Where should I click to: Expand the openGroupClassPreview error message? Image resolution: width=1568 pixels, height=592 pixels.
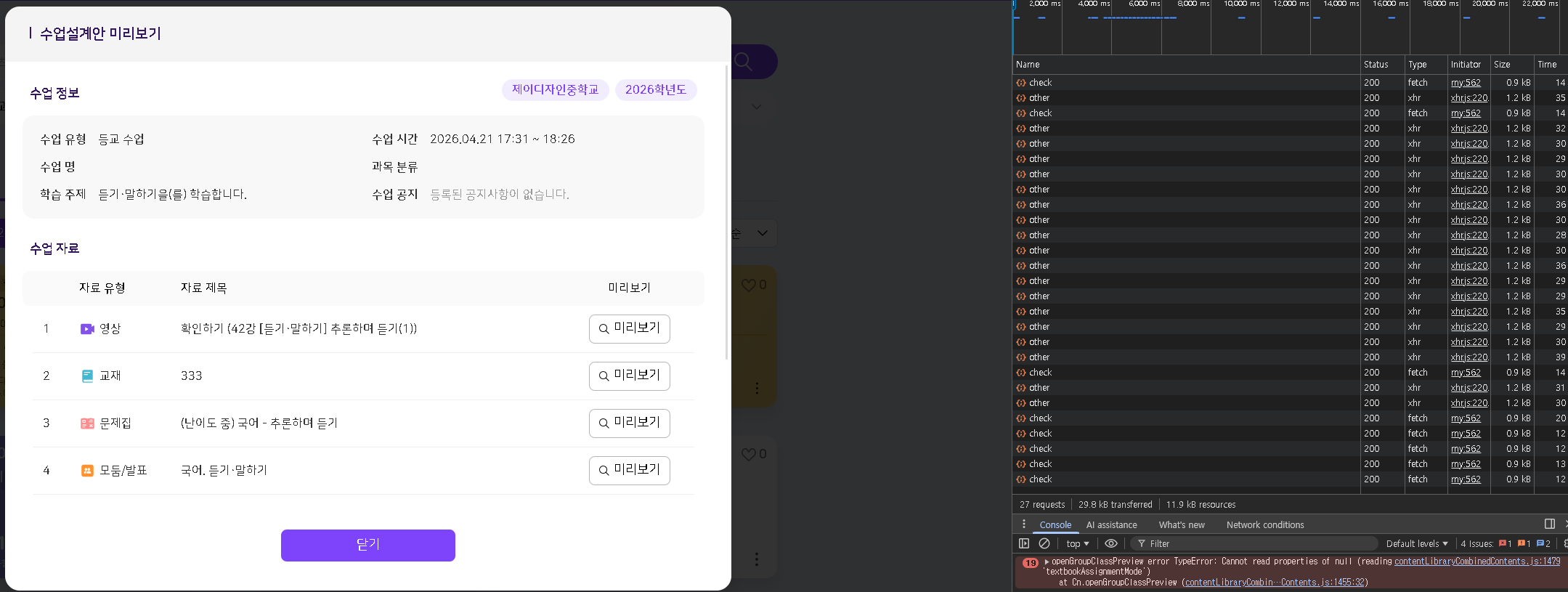pos(1047,561)
